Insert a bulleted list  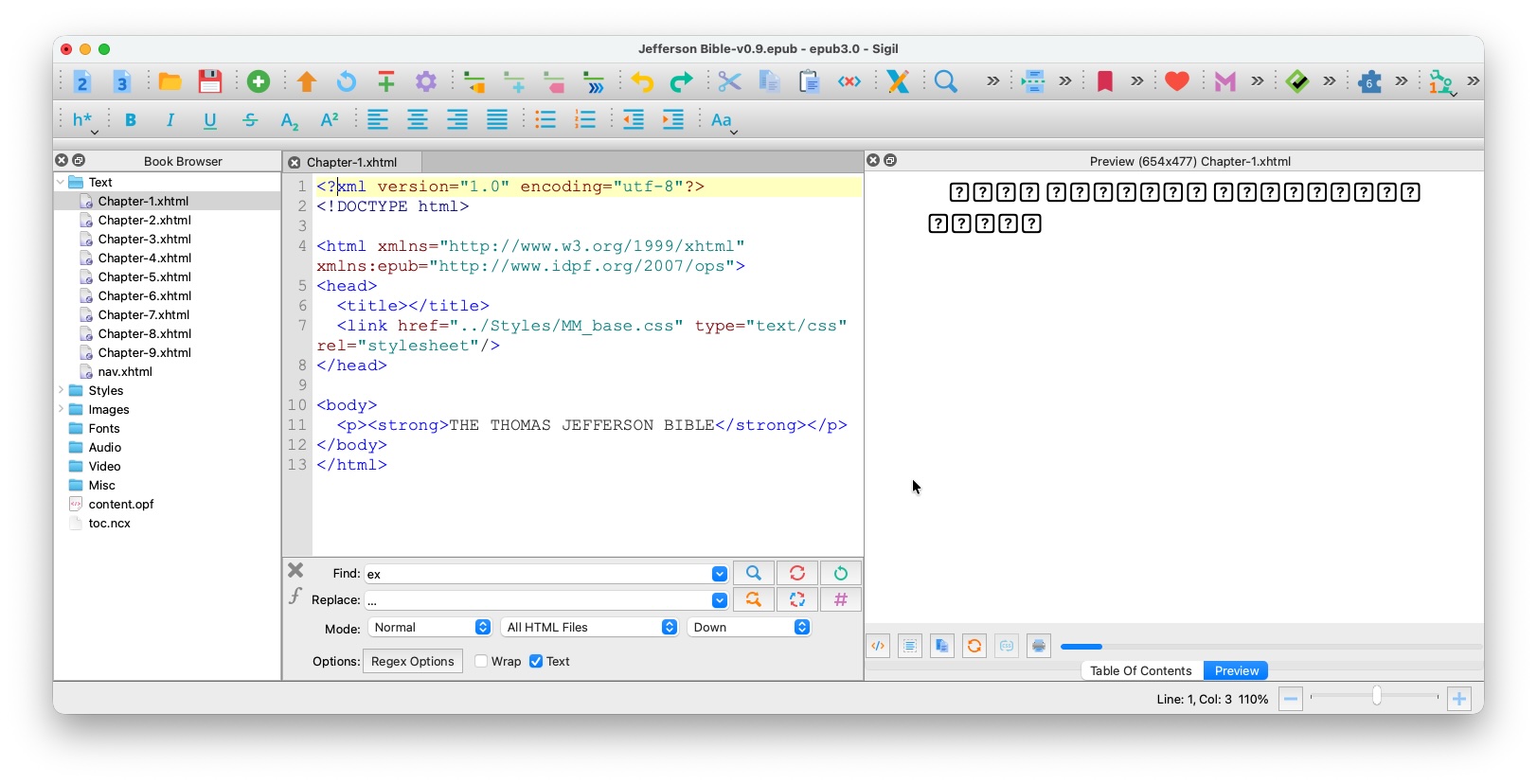pyautogui.click(x=545, y=120)
